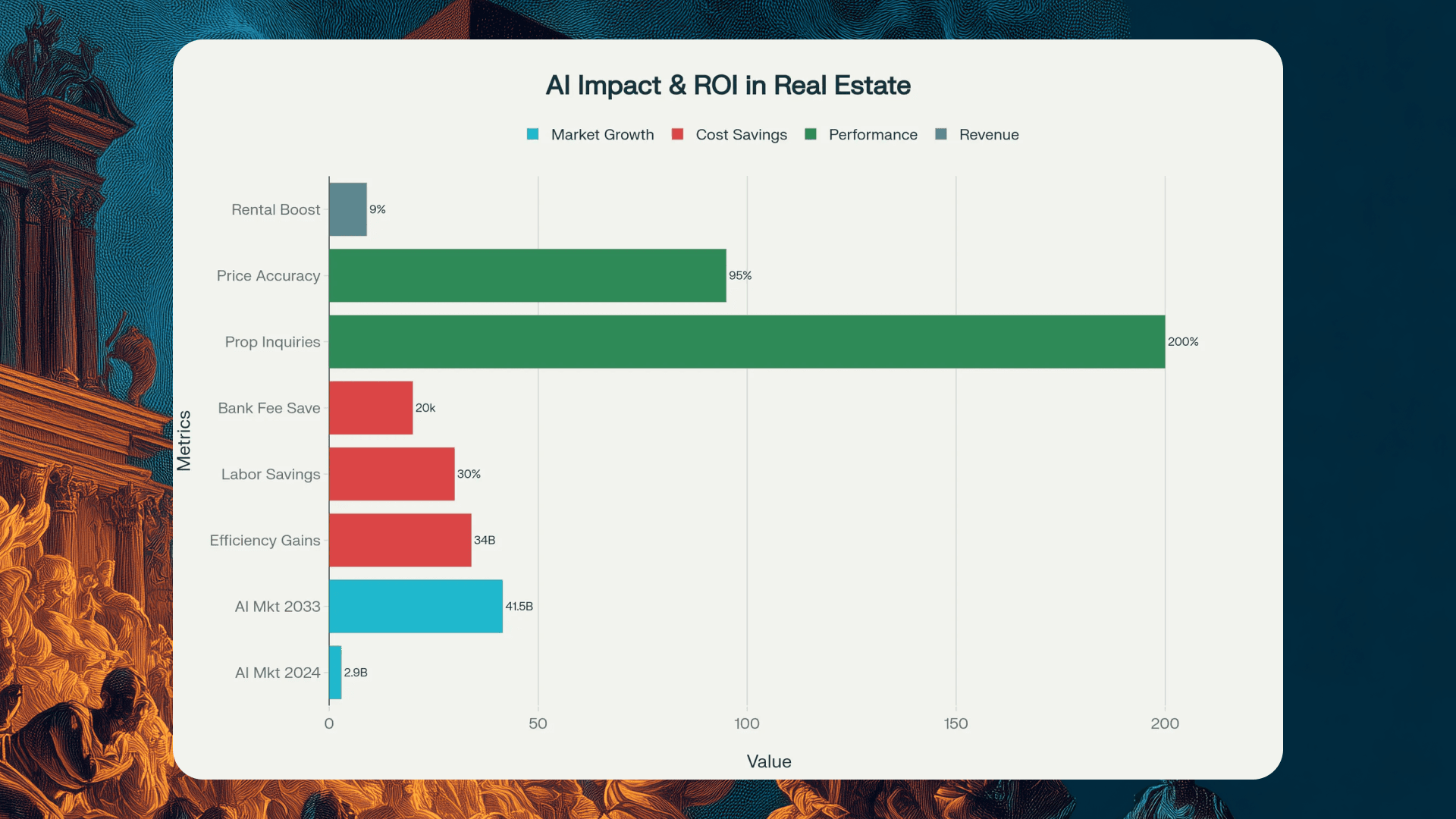This screenshot has width=1456, height=819.
Task: Select the Rental Boost bar
Action: point(348,209)
